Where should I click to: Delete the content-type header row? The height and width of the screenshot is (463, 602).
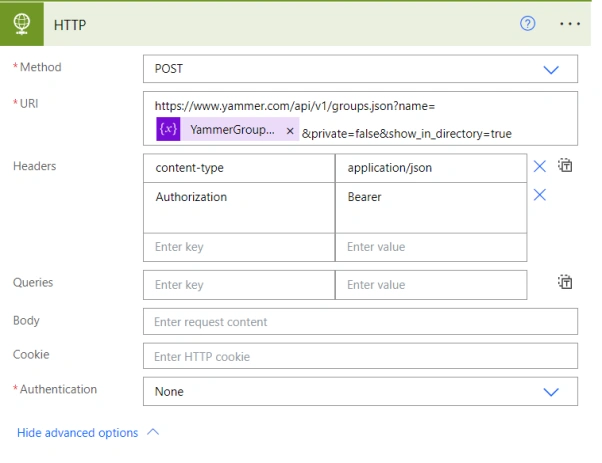(539, 166)
